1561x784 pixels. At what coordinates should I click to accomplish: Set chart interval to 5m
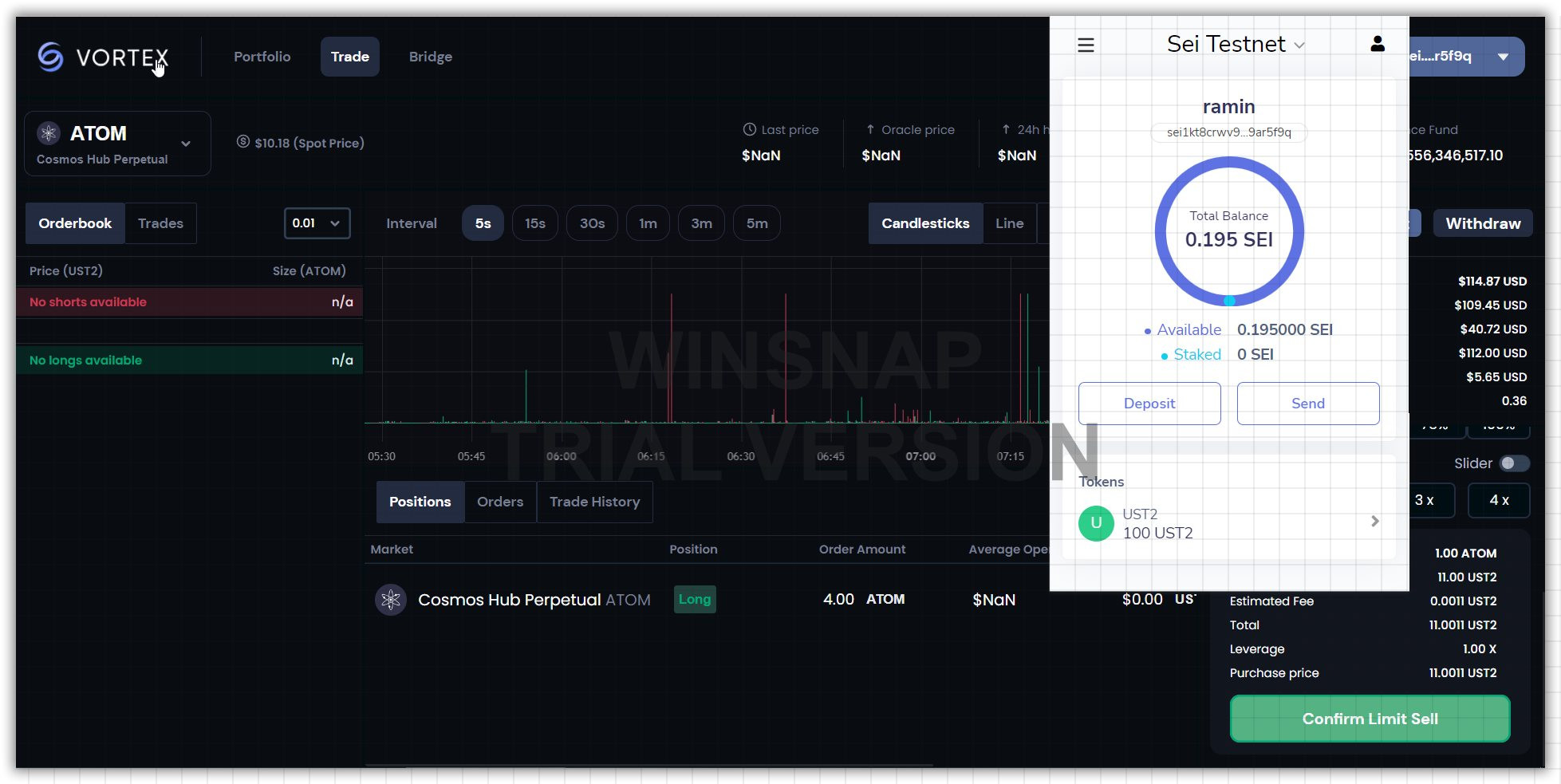pos(757,223)
